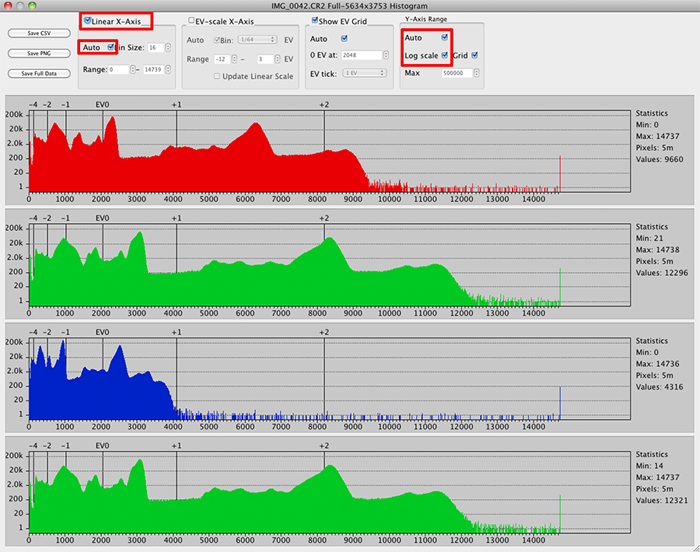Click red channel 'Values: 9660' statistic
This screenshot has width=700, height=552.
[x=659, y=159]
